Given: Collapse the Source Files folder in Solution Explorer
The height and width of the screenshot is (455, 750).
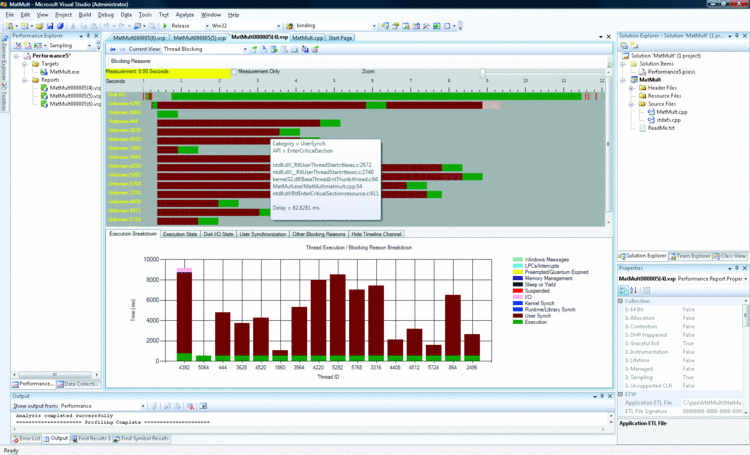Looking at the screenshot, I should tap(631, 104).
